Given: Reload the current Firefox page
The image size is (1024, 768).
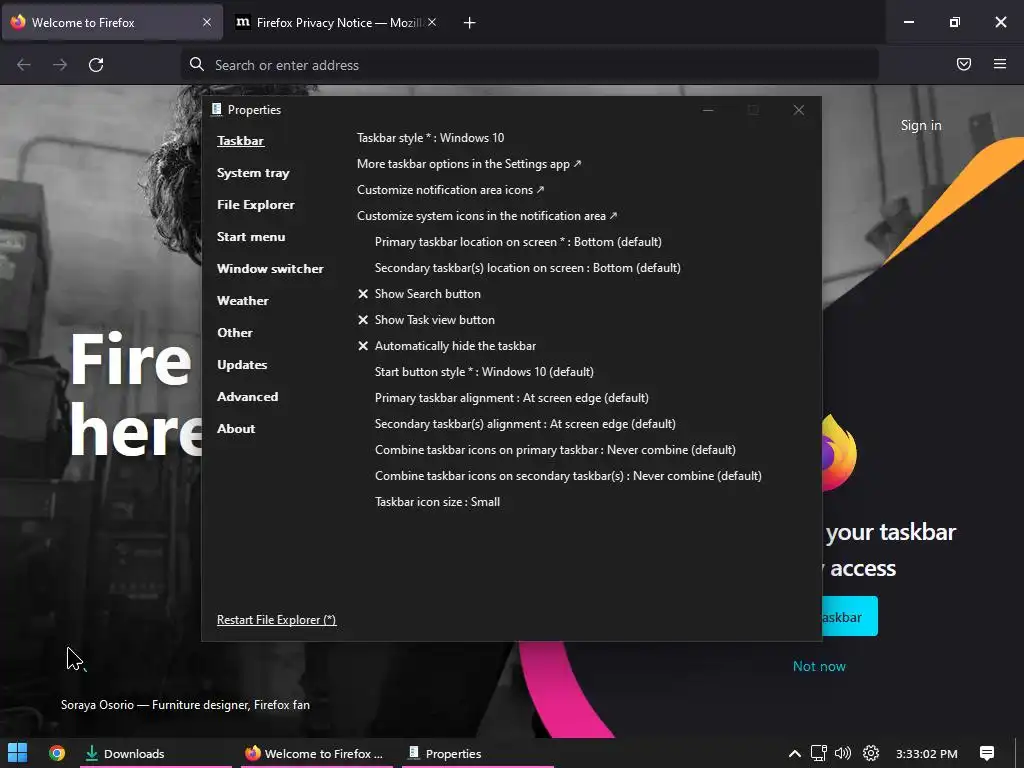Looking at the screenshot, I should click(96, 65).
